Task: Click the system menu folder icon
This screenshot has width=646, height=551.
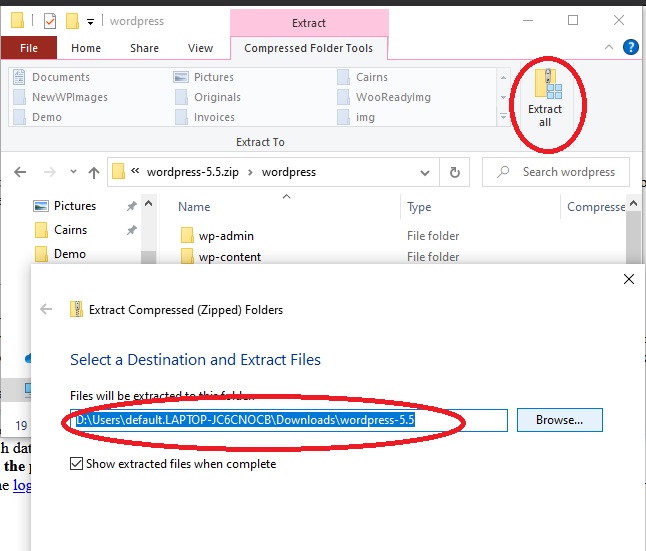Action: click(x=17, y=20)
